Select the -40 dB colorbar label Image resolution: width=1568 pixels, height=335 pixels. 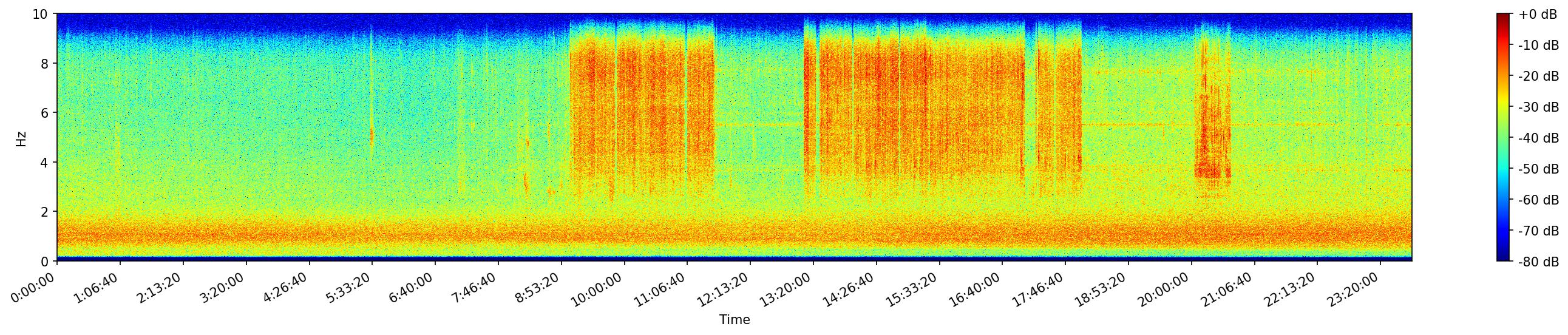coord(1538,138)
